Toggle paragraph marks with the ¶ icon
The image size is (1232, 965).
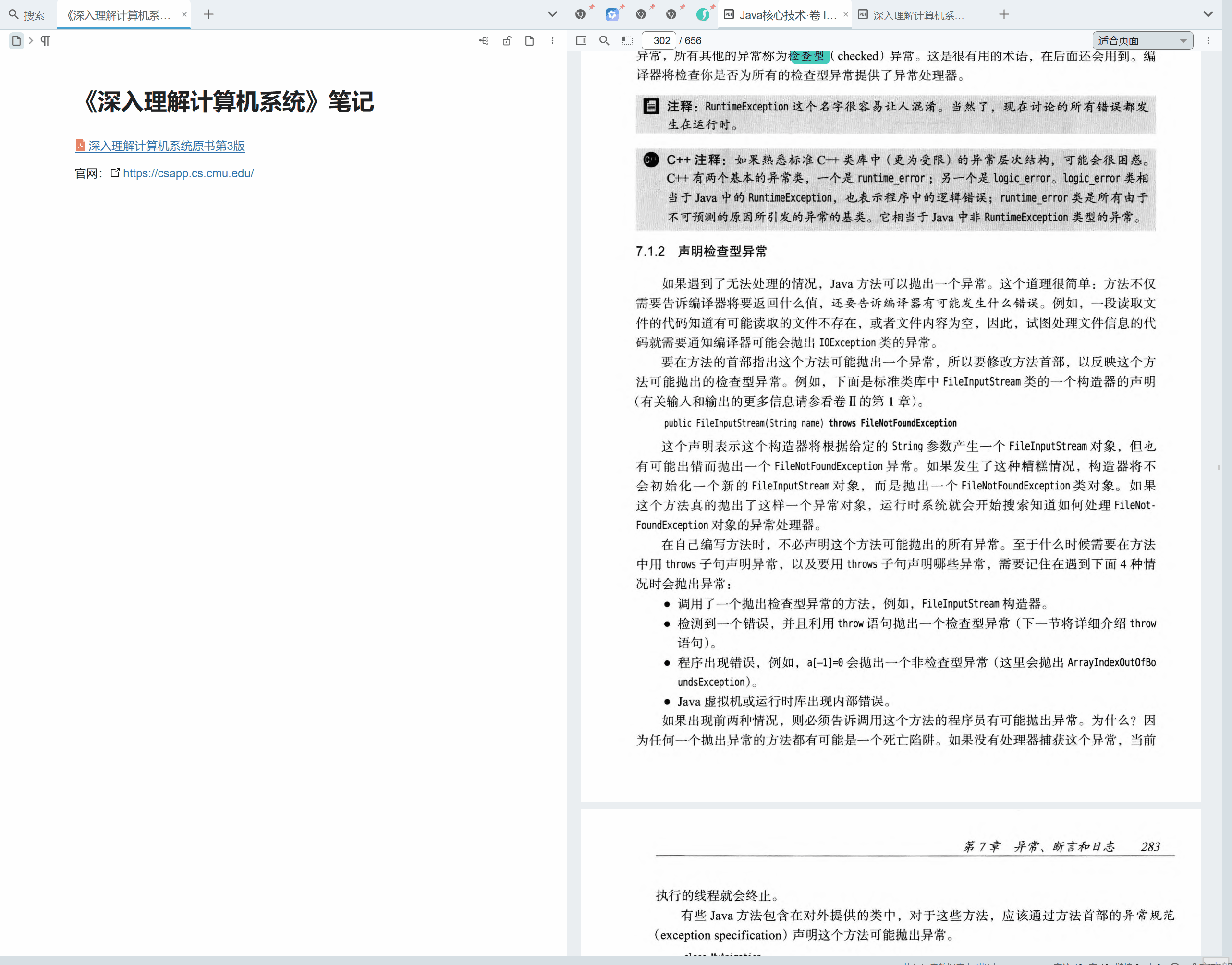45,40
